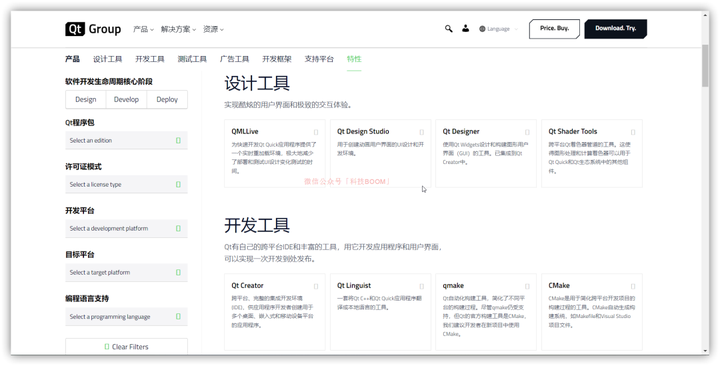
Task: Click the icon on Qt Designer card
Action: (527, 132)
